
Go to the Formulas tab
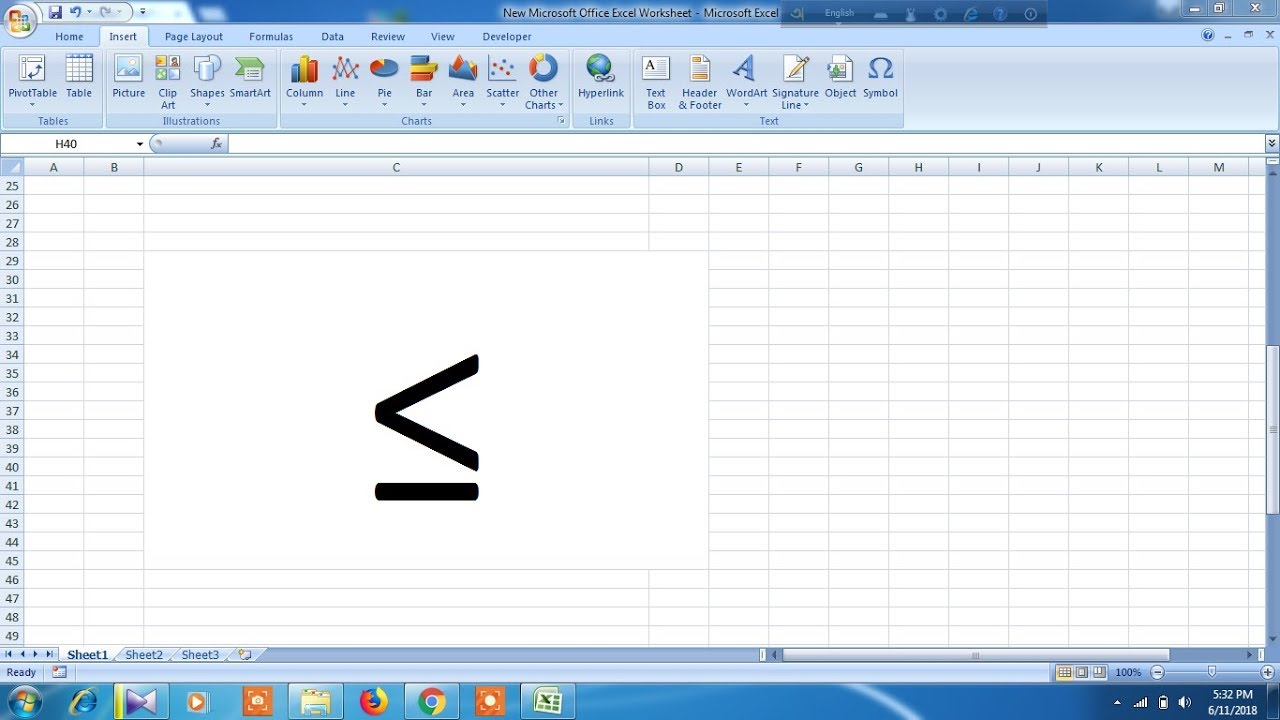(x=271, y=37)
